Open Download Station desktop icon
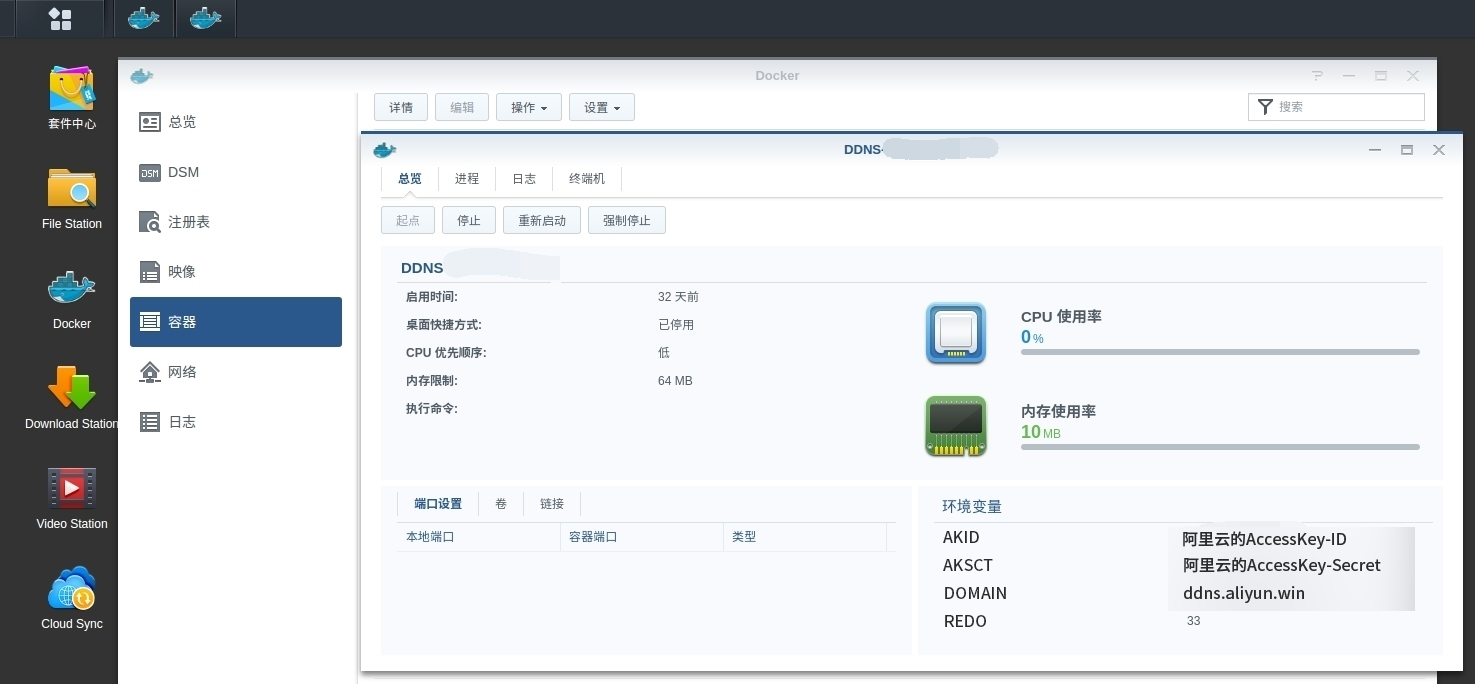 tap(72, 398)
